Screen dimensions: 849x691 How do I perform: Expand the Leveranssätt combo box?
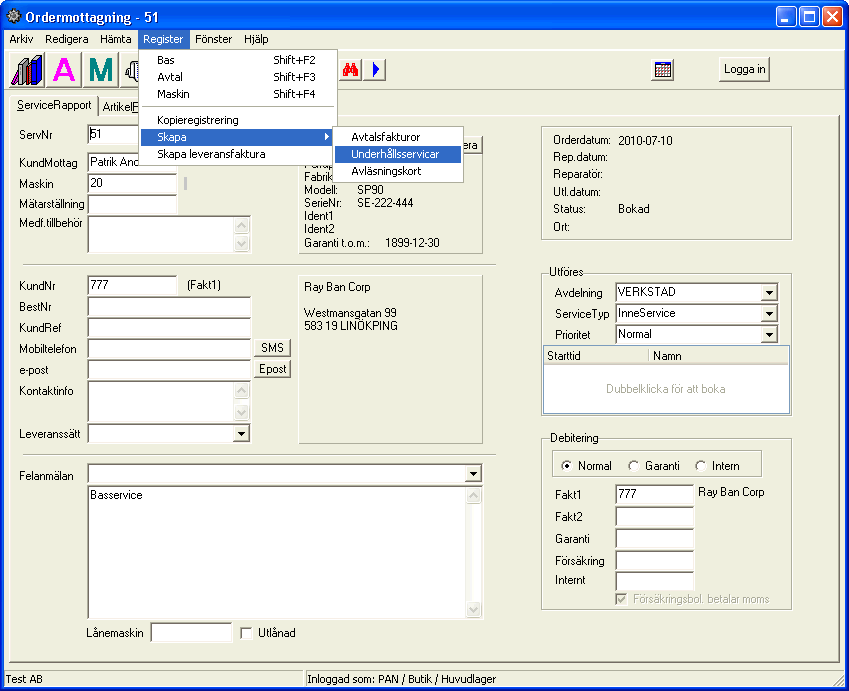pyautogui.click(x=241, y=434)
